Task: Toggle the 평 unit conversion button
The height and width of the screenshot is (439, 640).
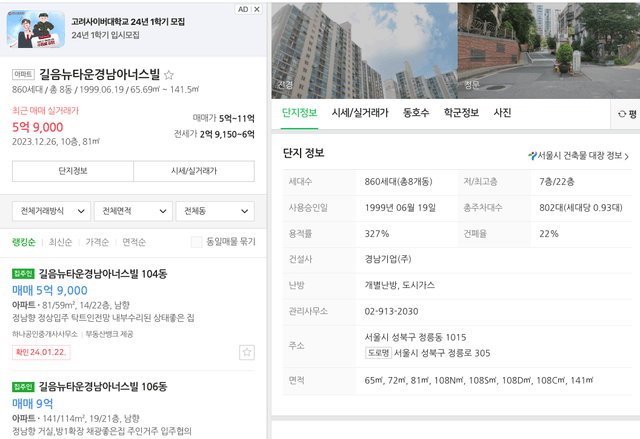Action: (627, 114)
